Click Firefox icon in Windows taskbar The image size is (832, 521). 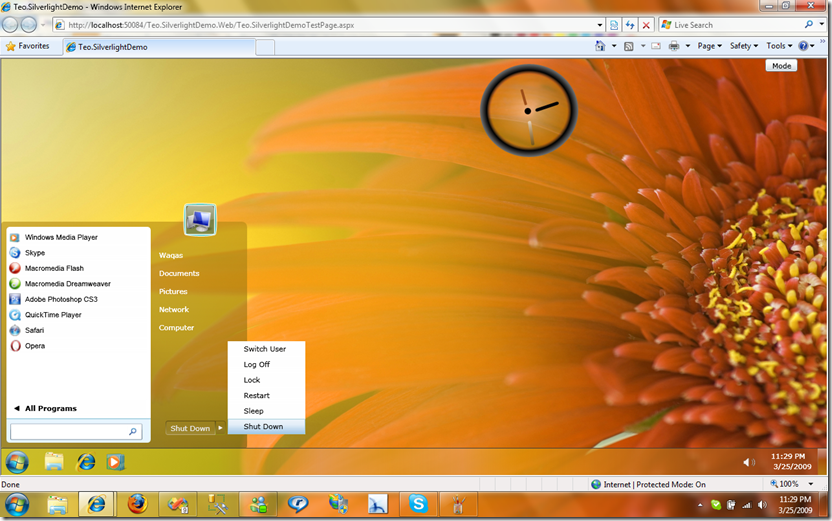[x=137, y=504]
